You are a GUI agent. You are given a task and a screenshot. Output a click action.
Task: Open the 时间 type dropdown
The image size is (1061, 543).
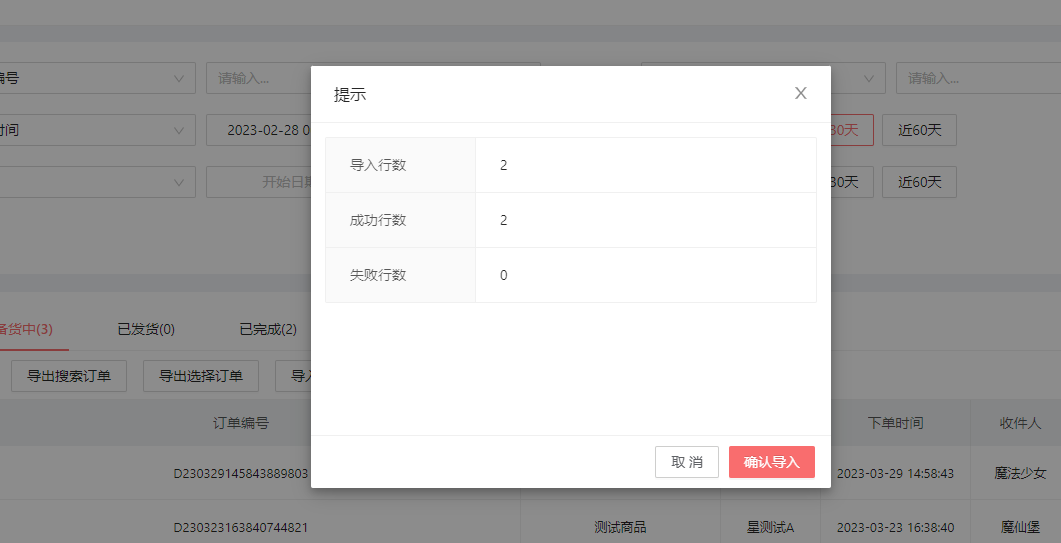tap(97, 130)
